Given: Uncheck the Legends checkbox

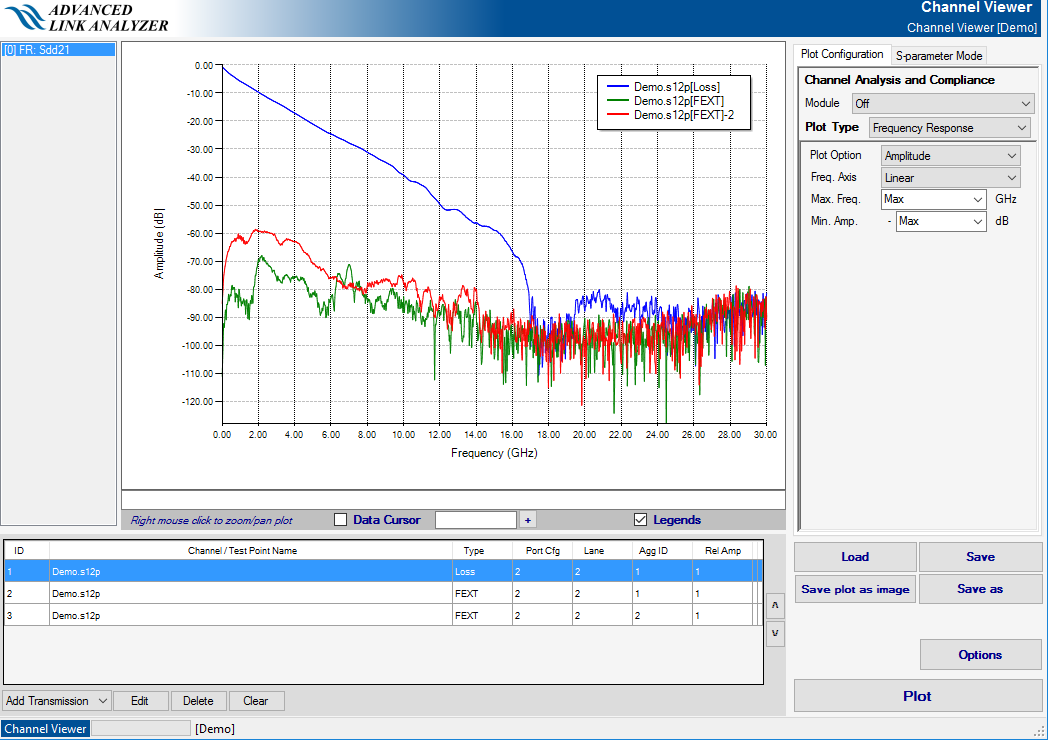Looking at the screenshot, I should coord(641,520).
